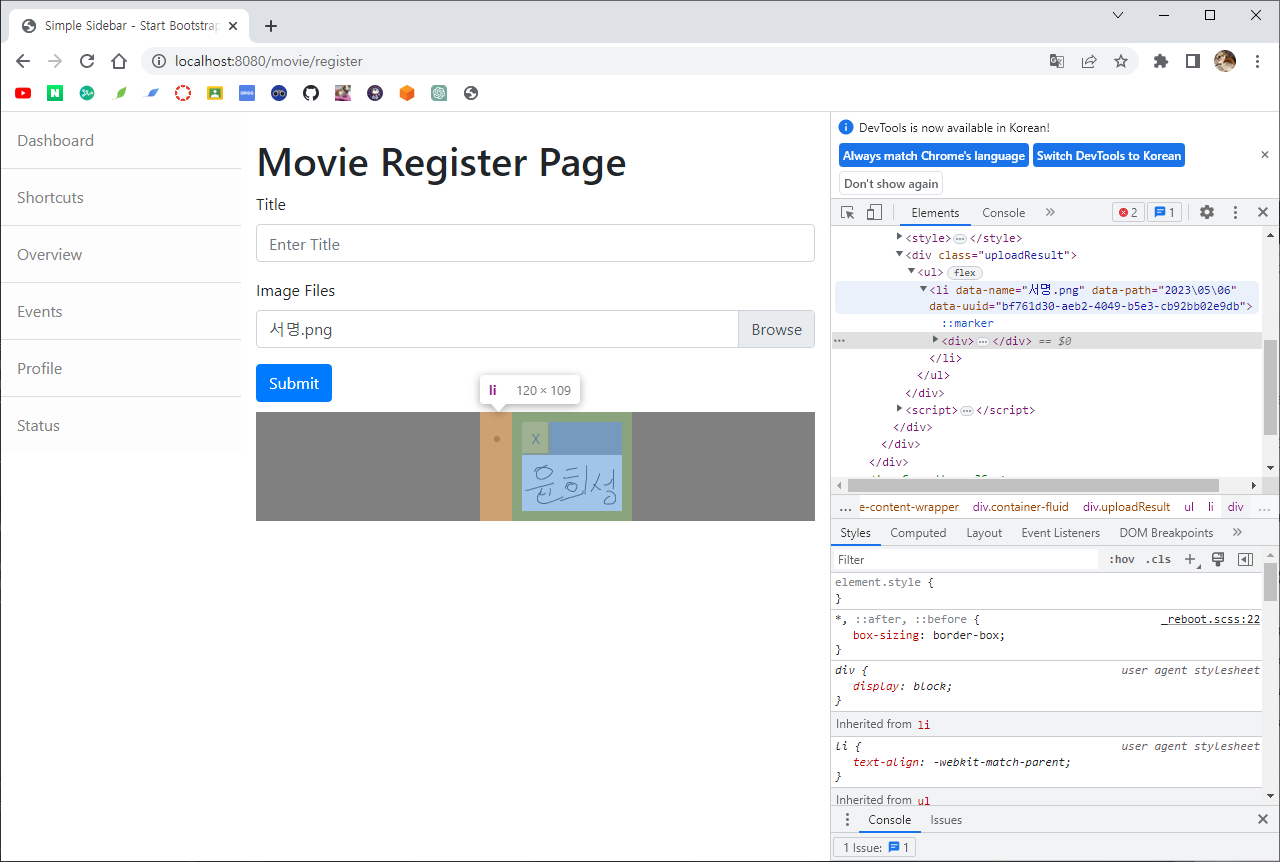Activate the DevTools inspect element picker
This screenshot has width=1280, height=862.
[848, 212]
